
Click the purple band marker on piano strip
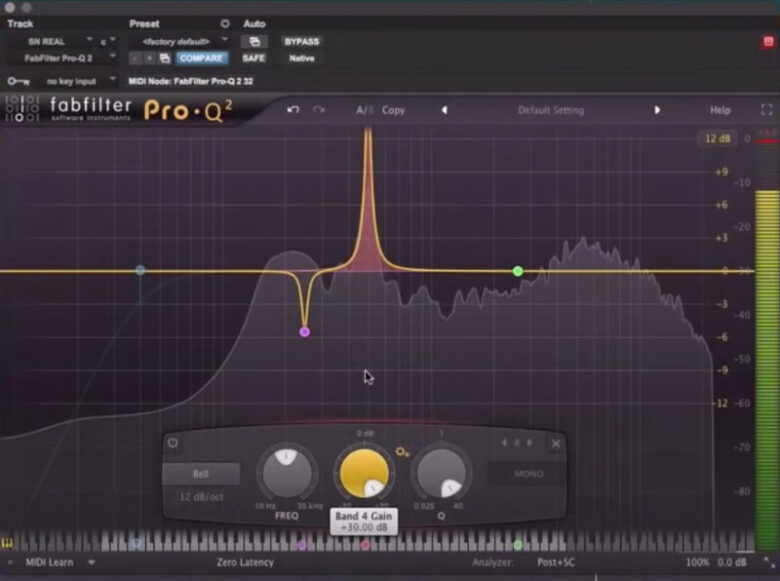301,546
